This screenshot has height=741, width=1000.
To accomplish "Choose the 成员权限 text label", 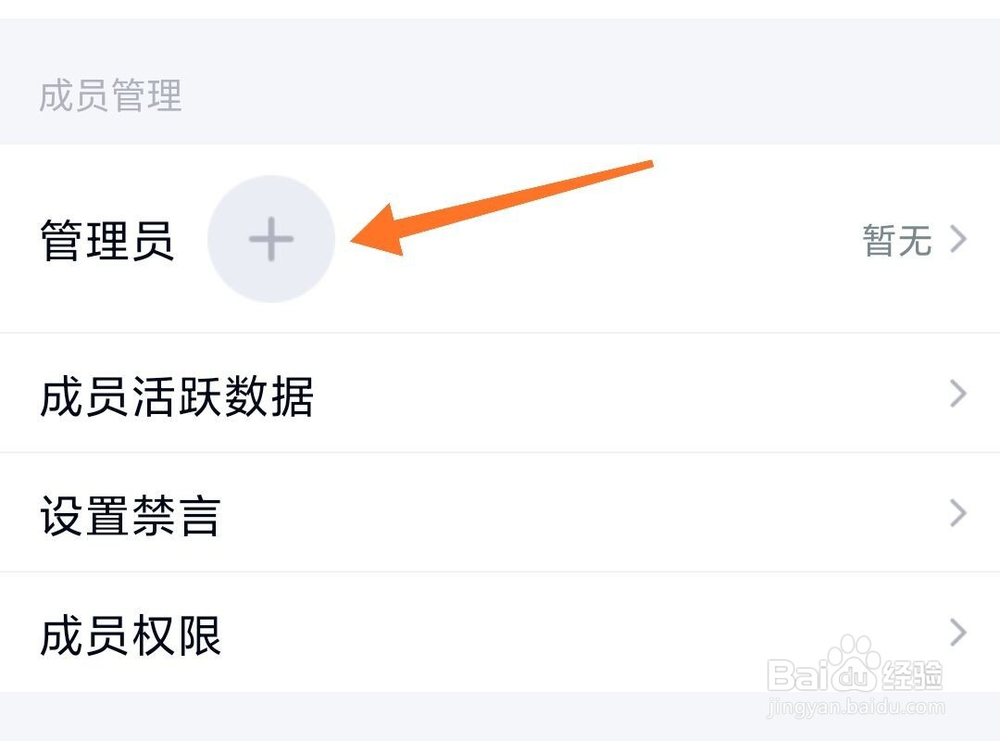I will [x=130, y=635].
